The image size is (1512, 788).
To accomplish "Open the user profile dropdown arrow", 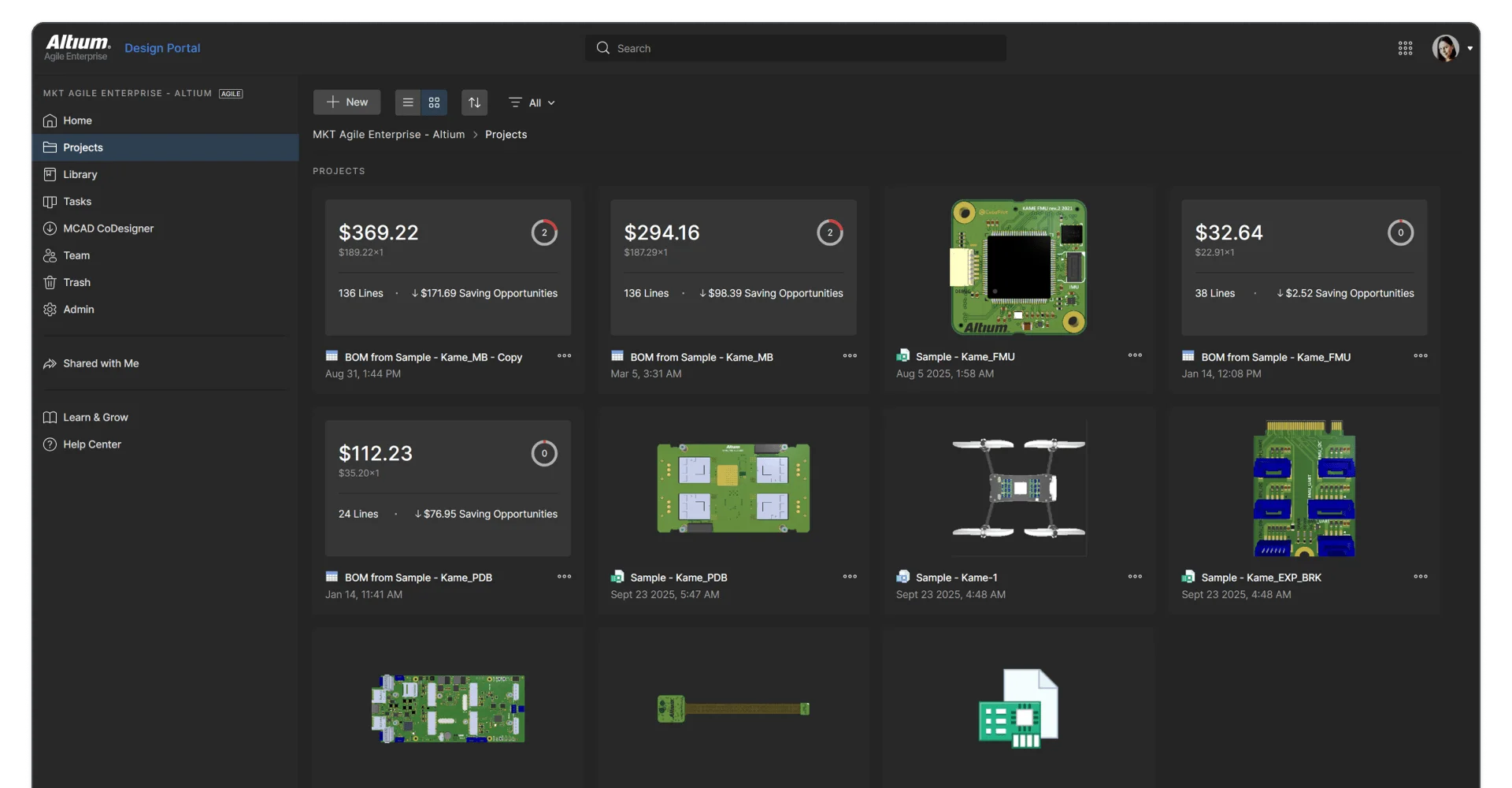I will [x=1469, y=49].
